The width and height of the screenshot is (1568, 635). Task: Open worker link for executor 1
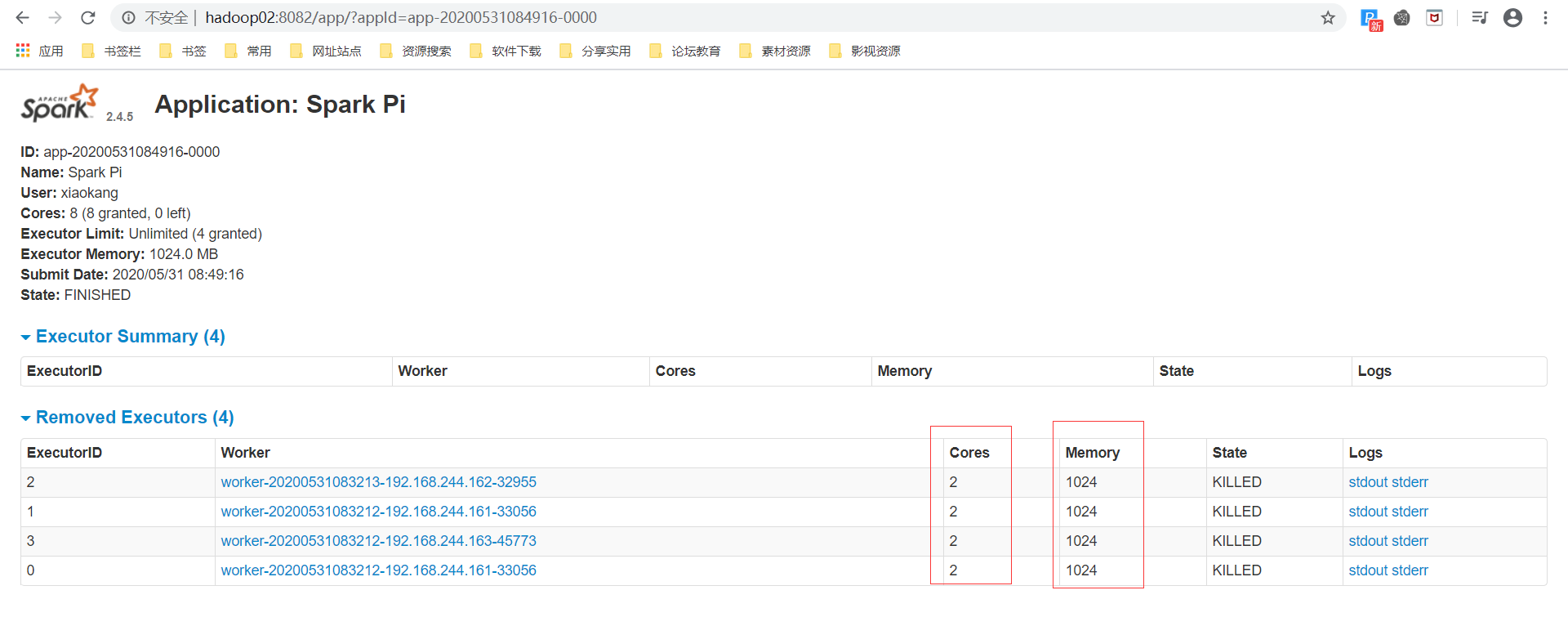(379, 512)
